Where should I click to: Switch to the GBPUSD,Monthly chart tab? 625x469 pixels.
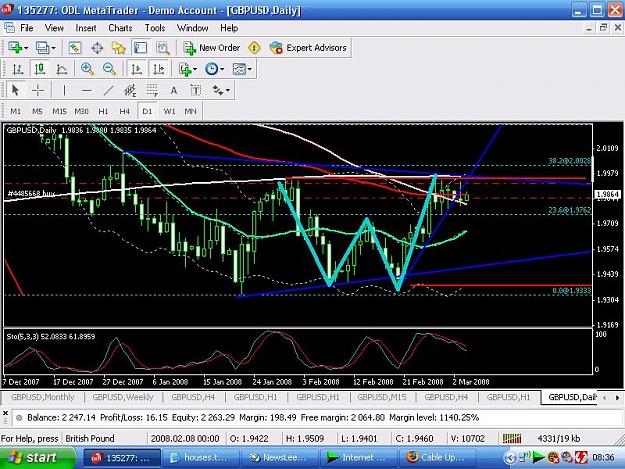tap(43, 397)
